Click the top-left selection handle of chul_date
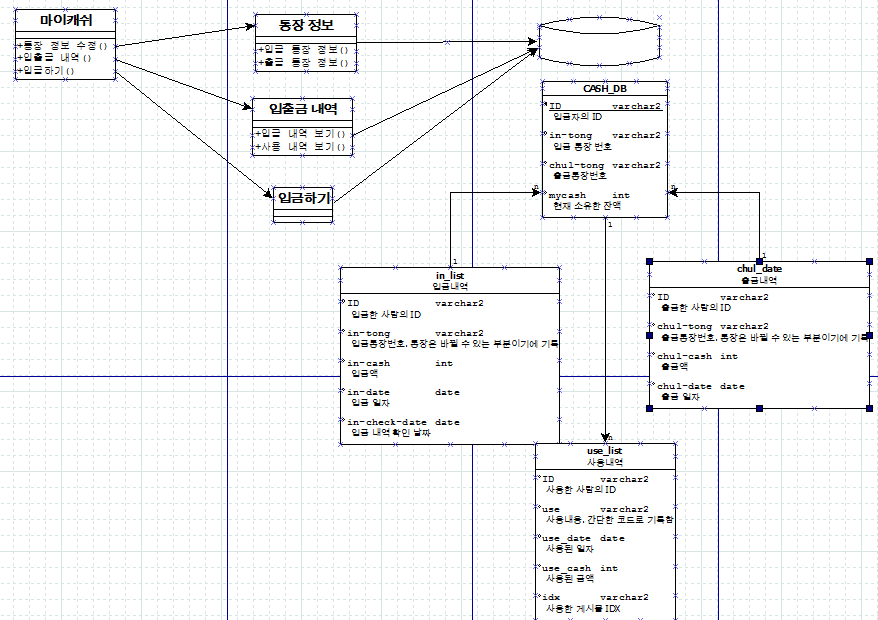 650,262
